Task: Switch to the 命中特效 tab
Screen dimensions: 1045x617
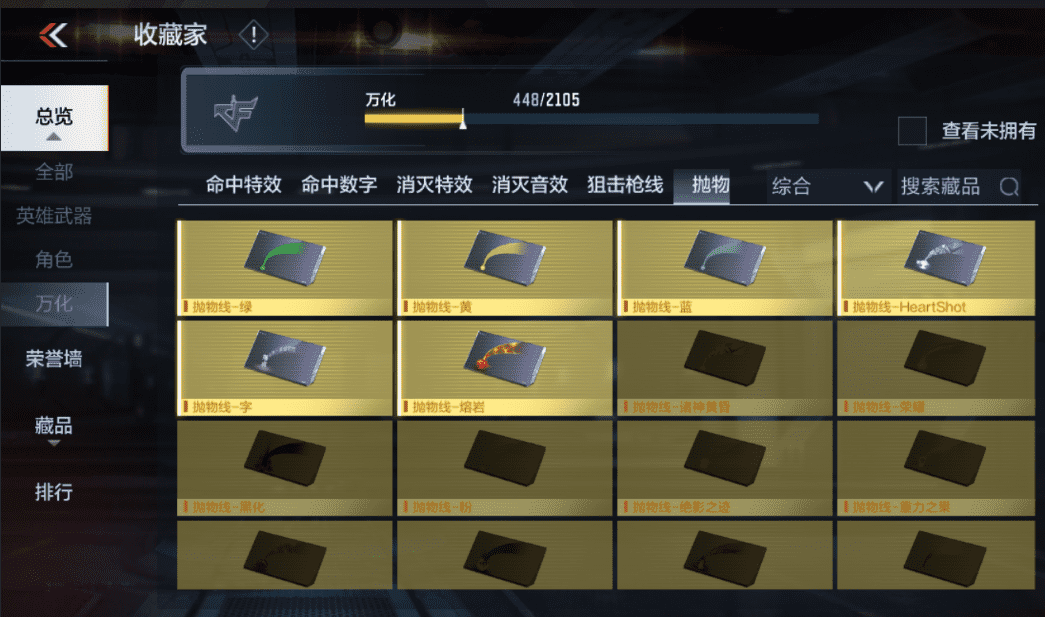Action: (243, 185)
